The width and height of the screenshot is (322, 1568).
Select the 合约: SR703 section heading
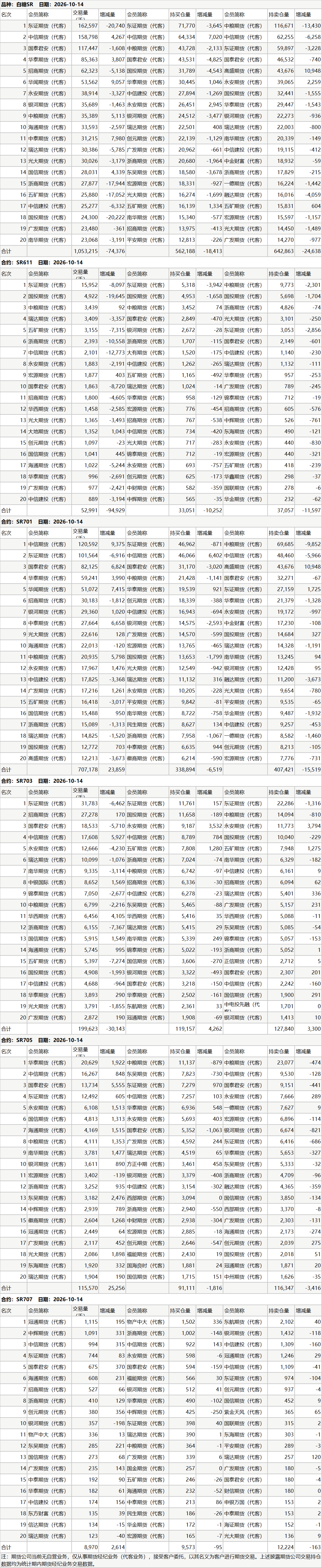42,781
